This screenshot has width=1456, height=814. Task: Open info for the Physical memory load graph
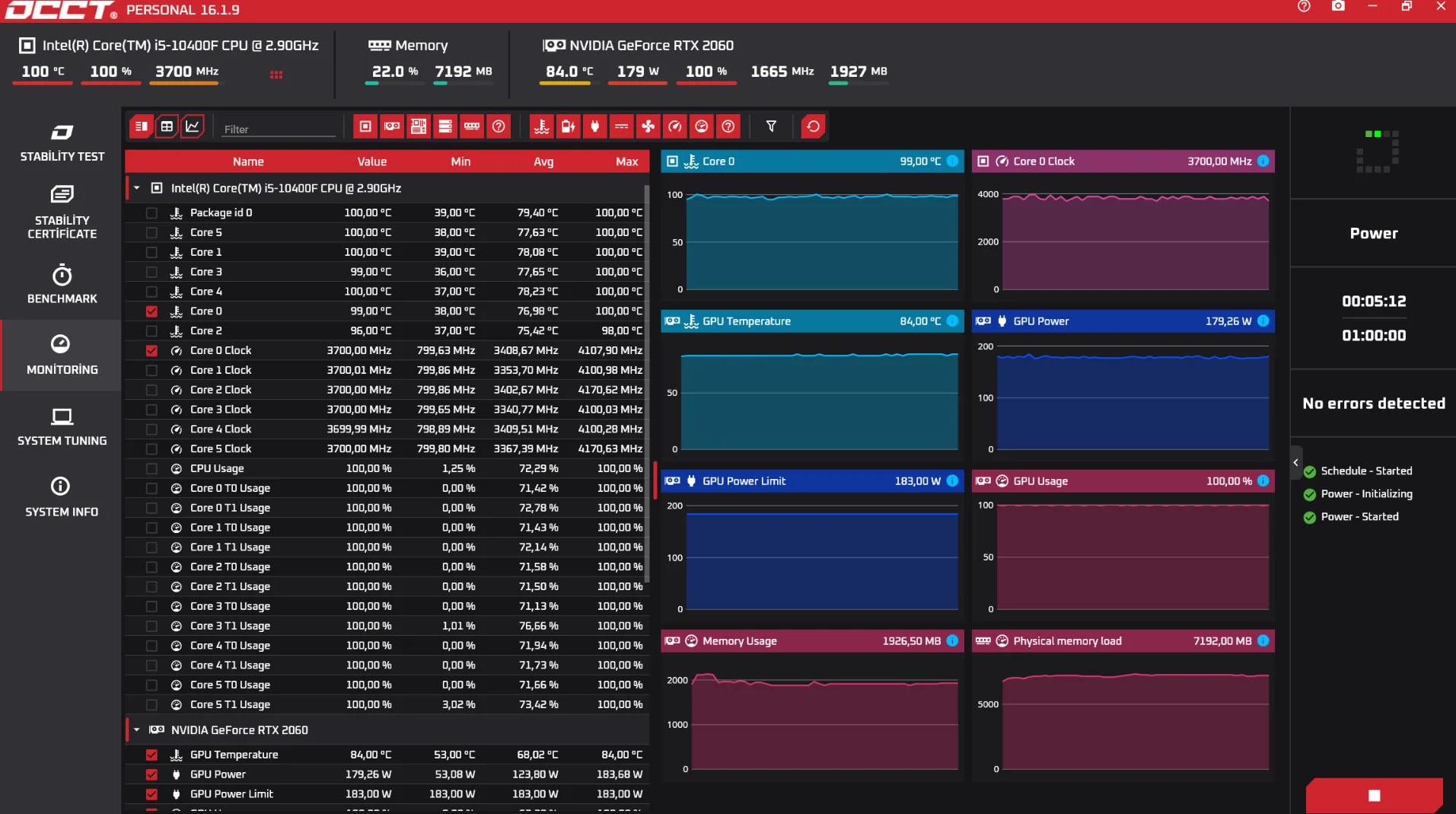[1263, 641]
